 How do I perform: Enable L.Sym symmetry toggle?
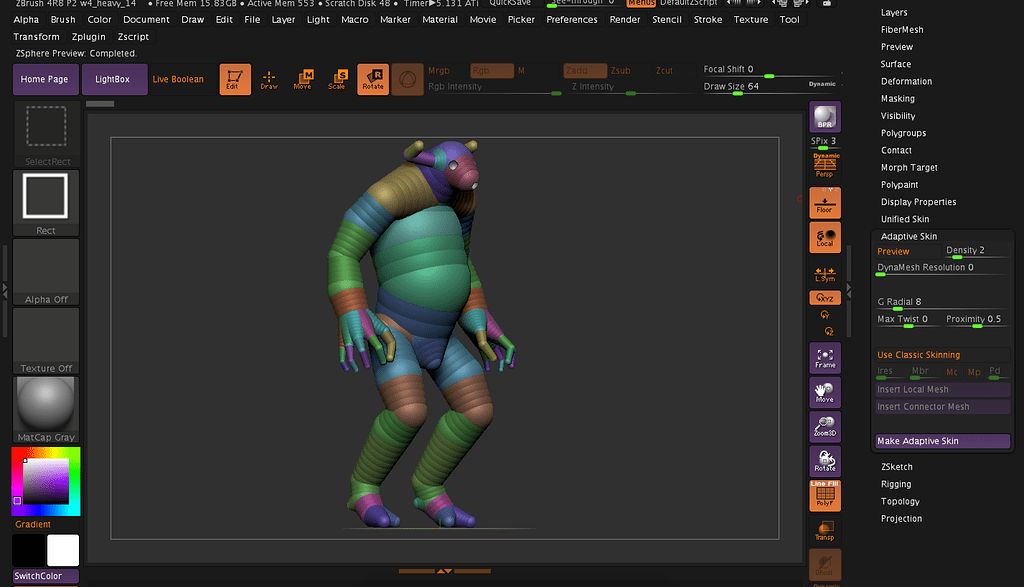tap(824, 272)
